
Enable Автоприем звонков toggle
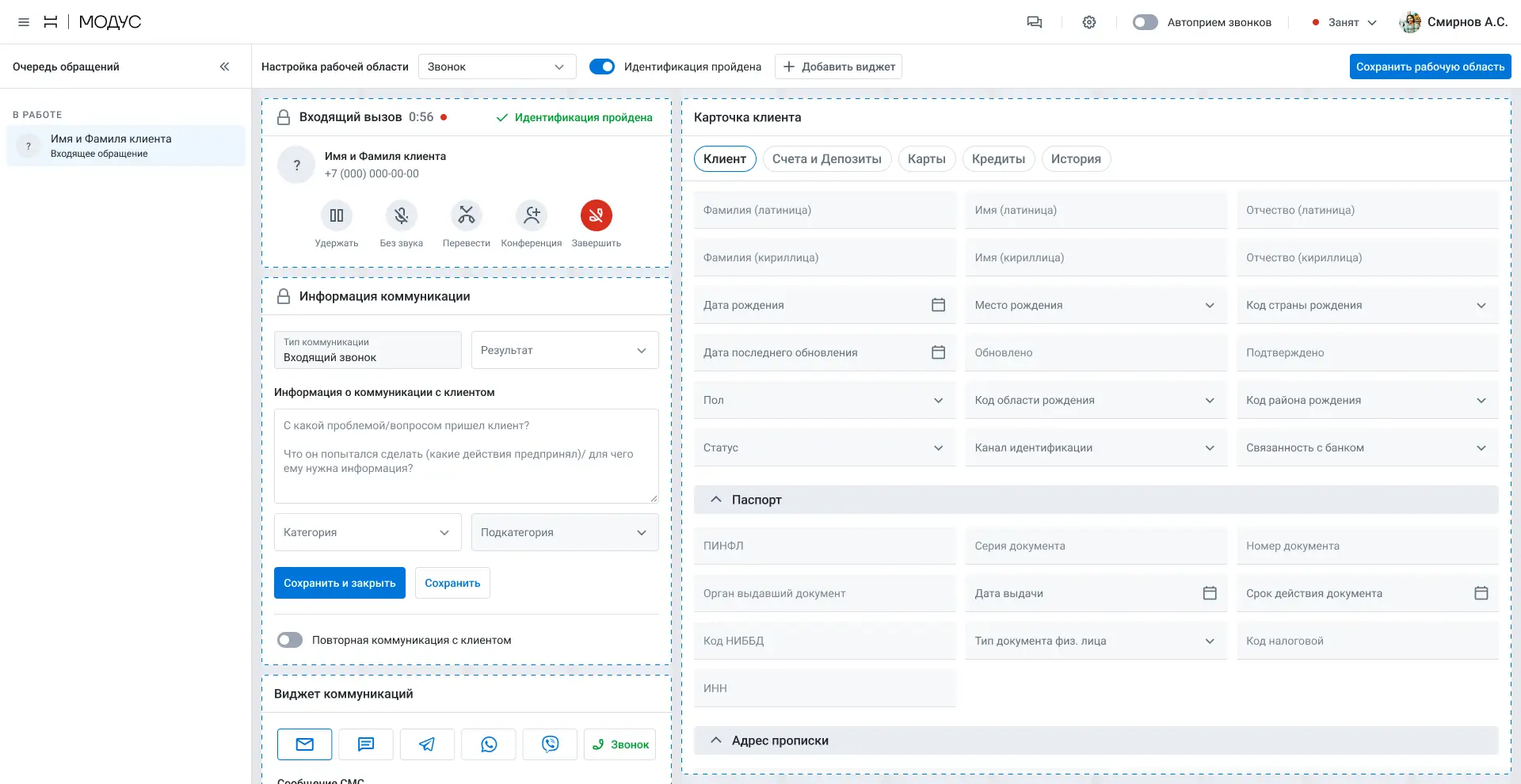1146,22
